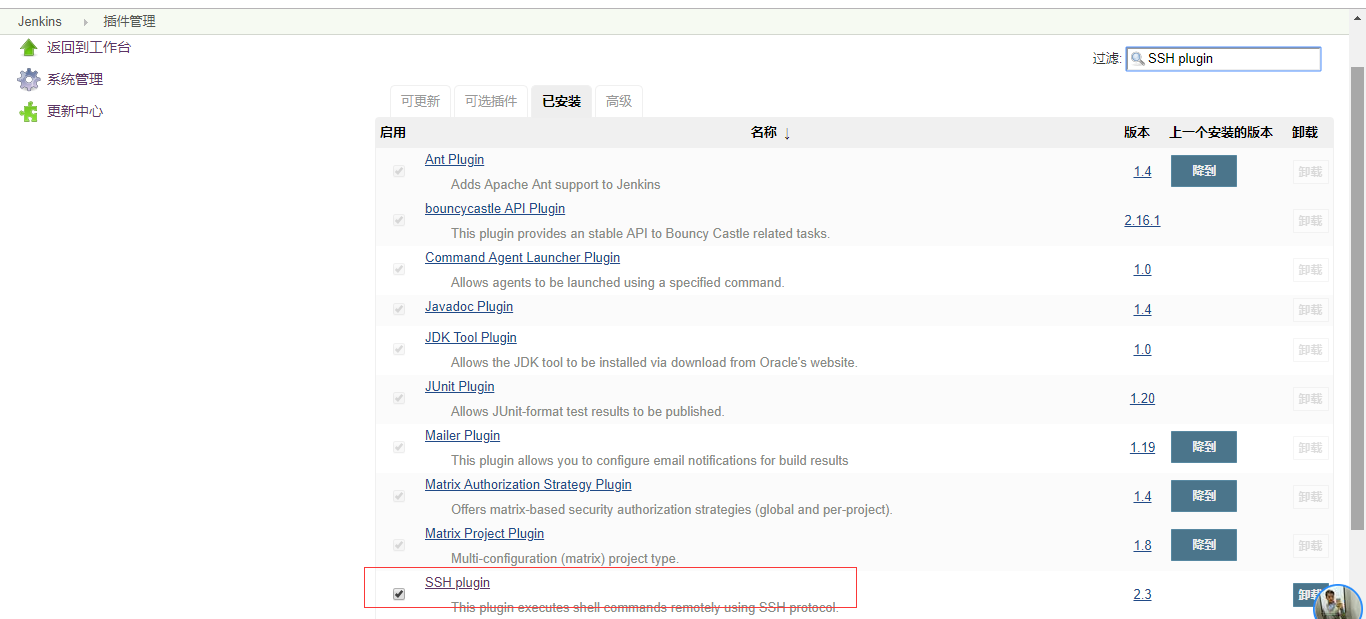1366x619 pixels.
Task: Click the 启用 column header
Action: (x=393, y=133)
